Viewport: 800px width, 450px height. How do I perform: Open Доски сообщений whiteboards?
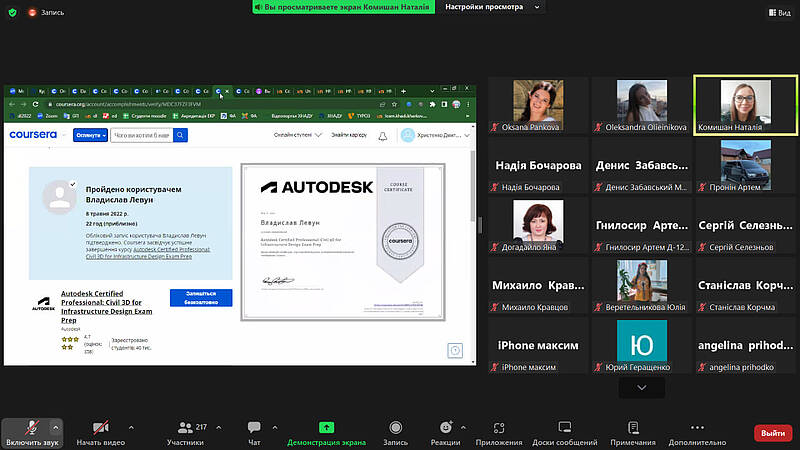pyautogui.click(x=565, y=433)
